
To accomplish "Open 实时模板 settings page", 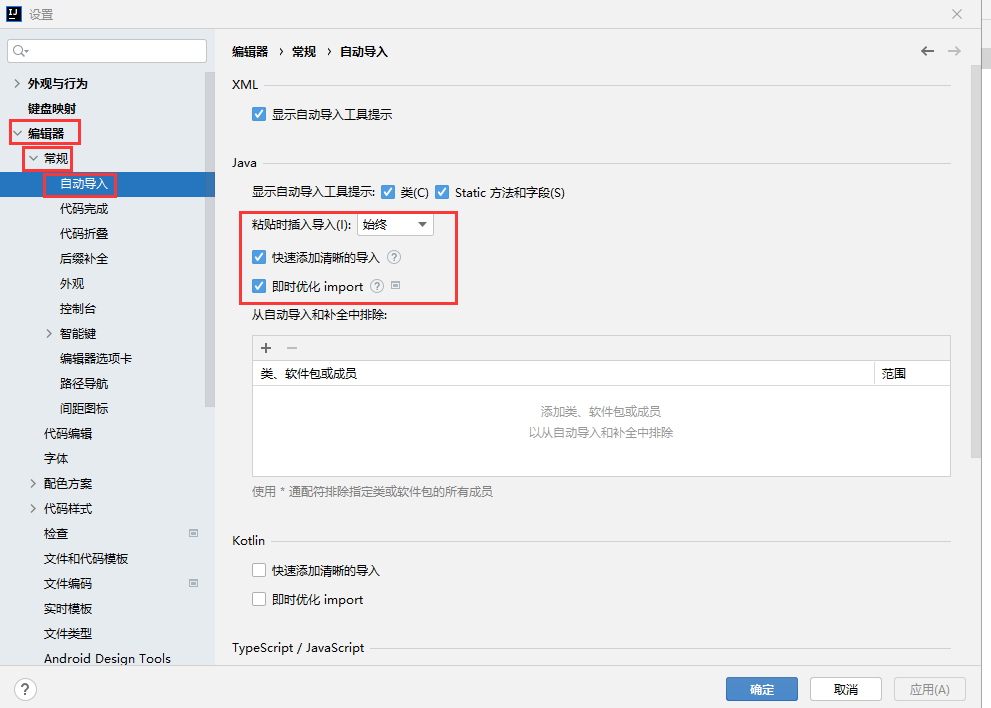I will click(68, 609).
